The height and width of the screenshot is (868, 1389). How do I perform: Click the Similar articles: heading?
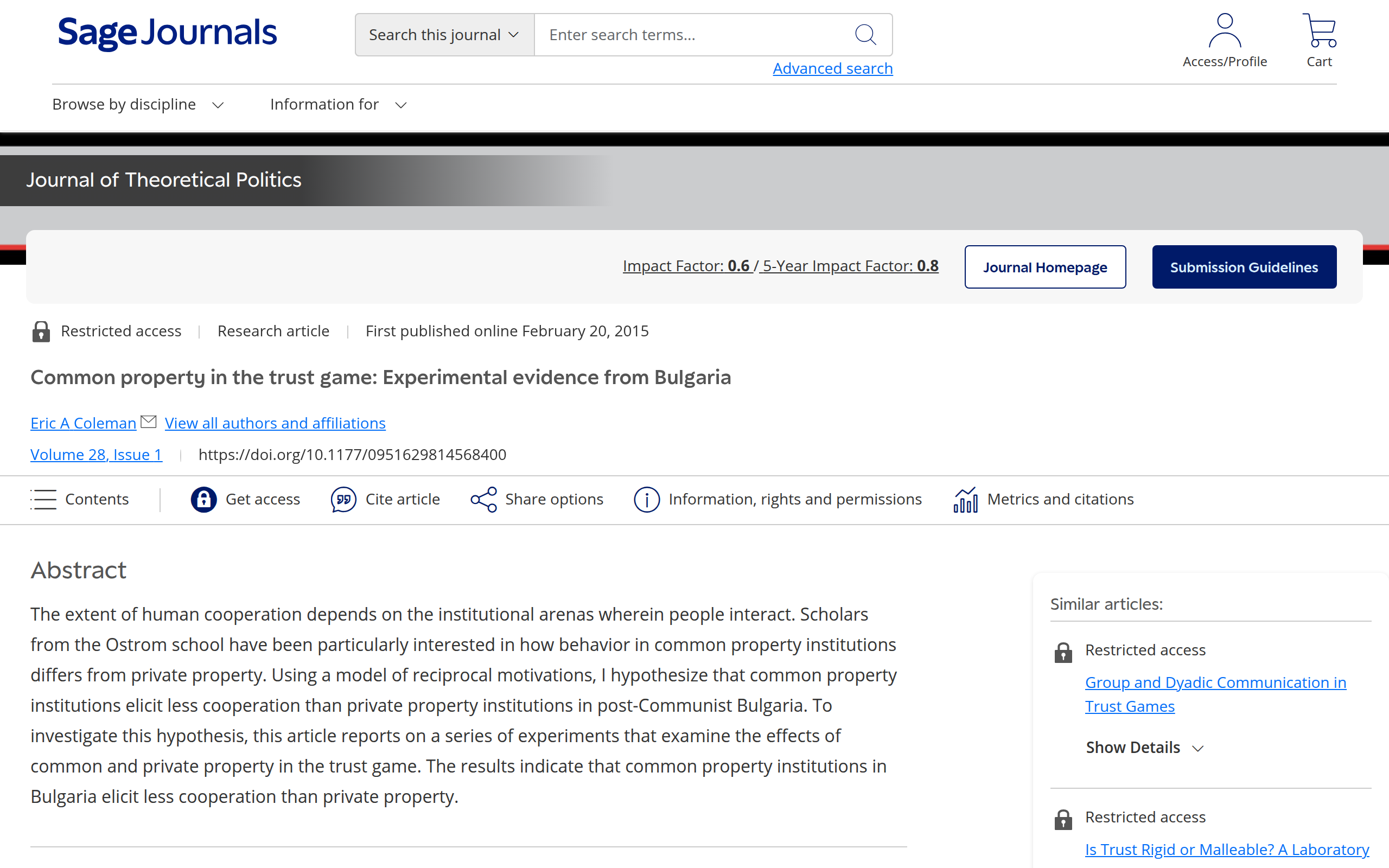pos(1106,604)
